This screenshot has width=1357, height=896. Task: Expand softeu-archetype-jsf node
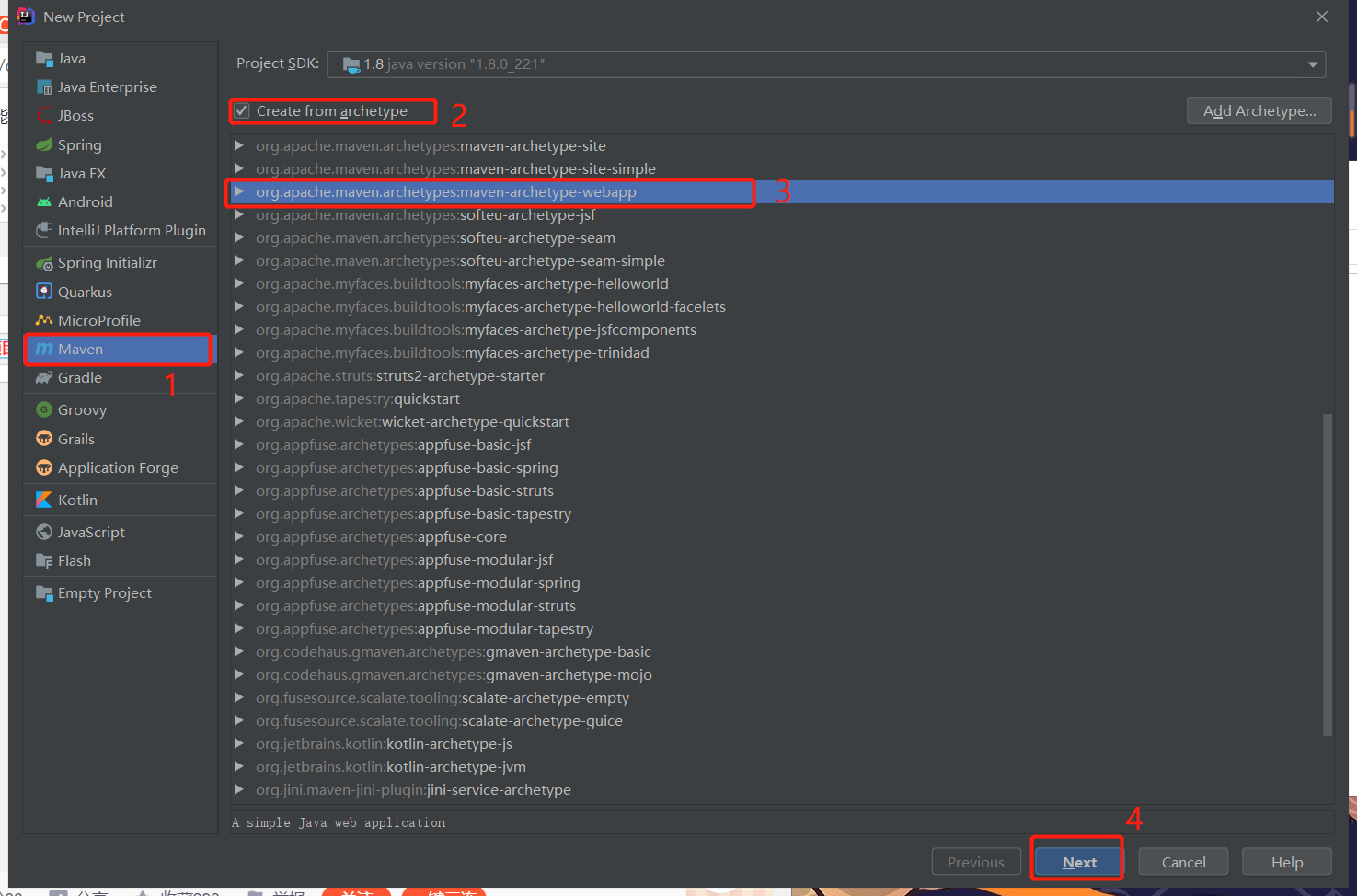[239, 214]
